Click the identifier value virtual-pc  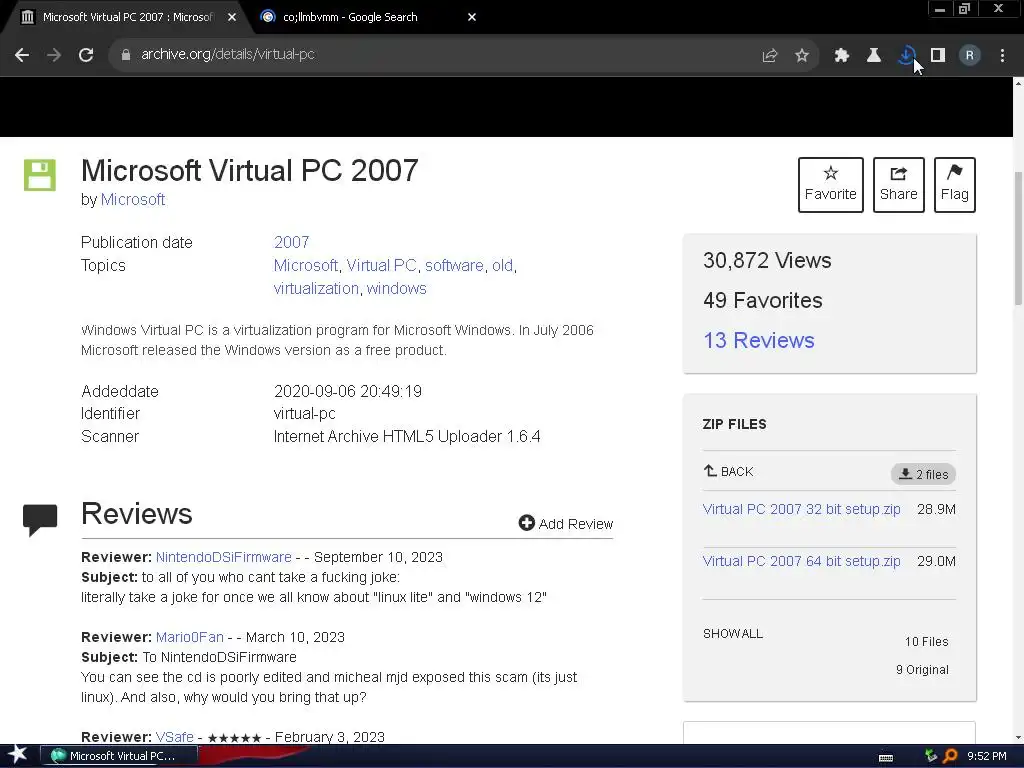point(304,414)
